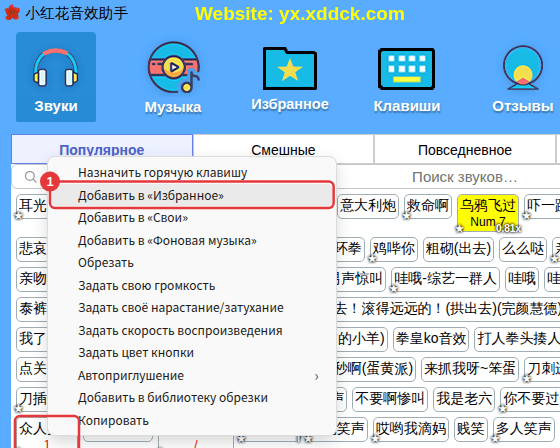Toggle favorite star on 多人笑声 button

coord(496,438)
